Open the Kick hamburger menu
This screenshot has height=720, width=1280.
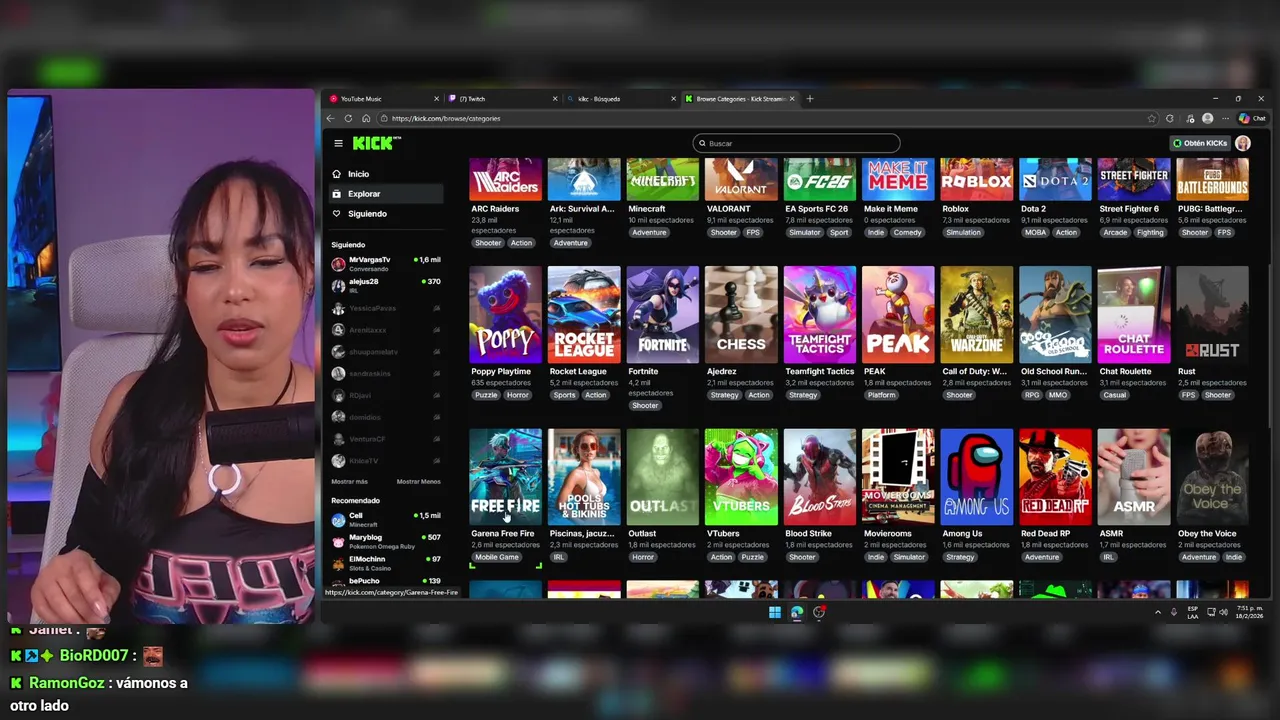click(x=338, y=143)
